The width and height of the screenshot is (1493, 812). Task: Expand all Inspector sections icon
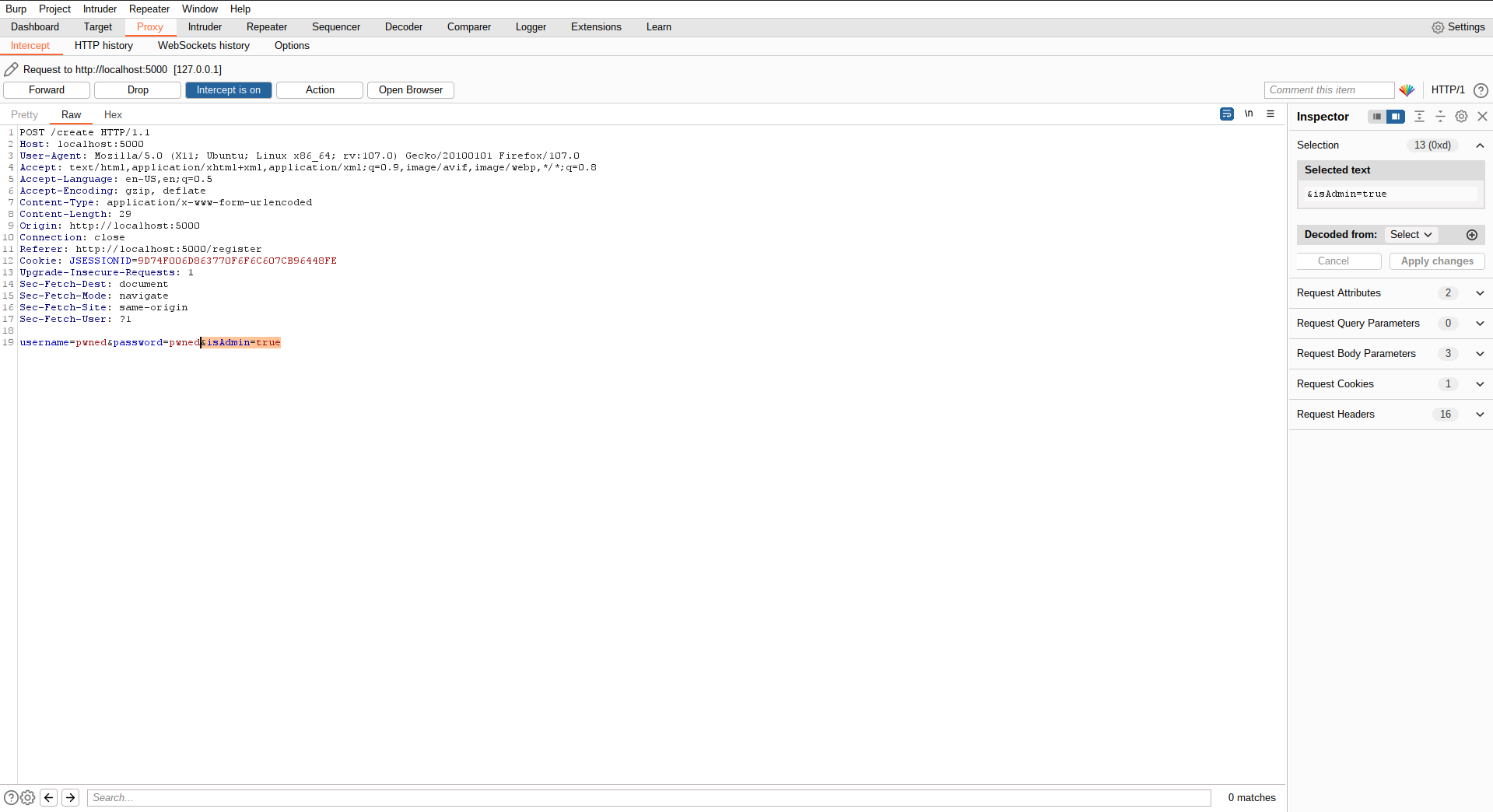(x=1419, y=117)
